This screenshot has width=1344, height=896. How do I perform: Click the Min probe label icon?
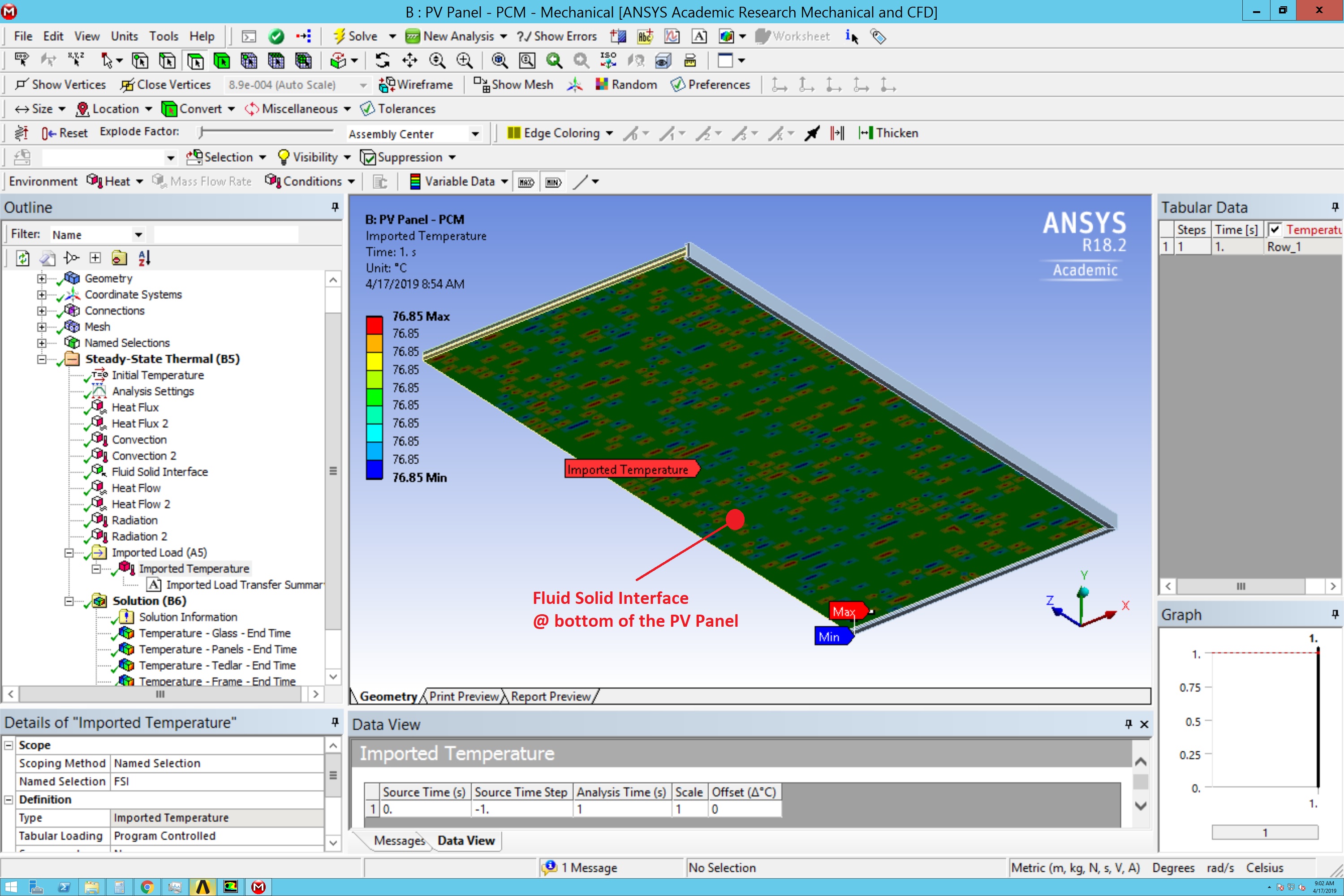click(553, 182)
